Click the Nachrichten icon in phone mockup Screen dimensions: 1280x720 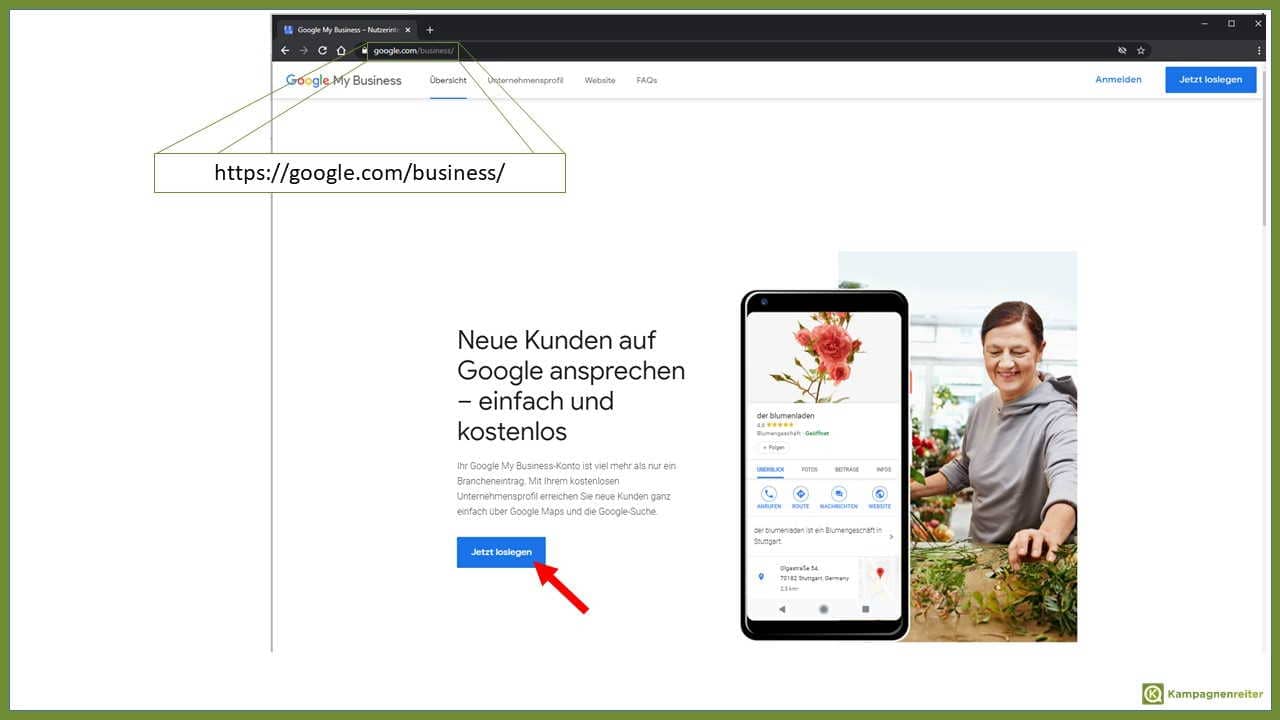tap(839, 494)
